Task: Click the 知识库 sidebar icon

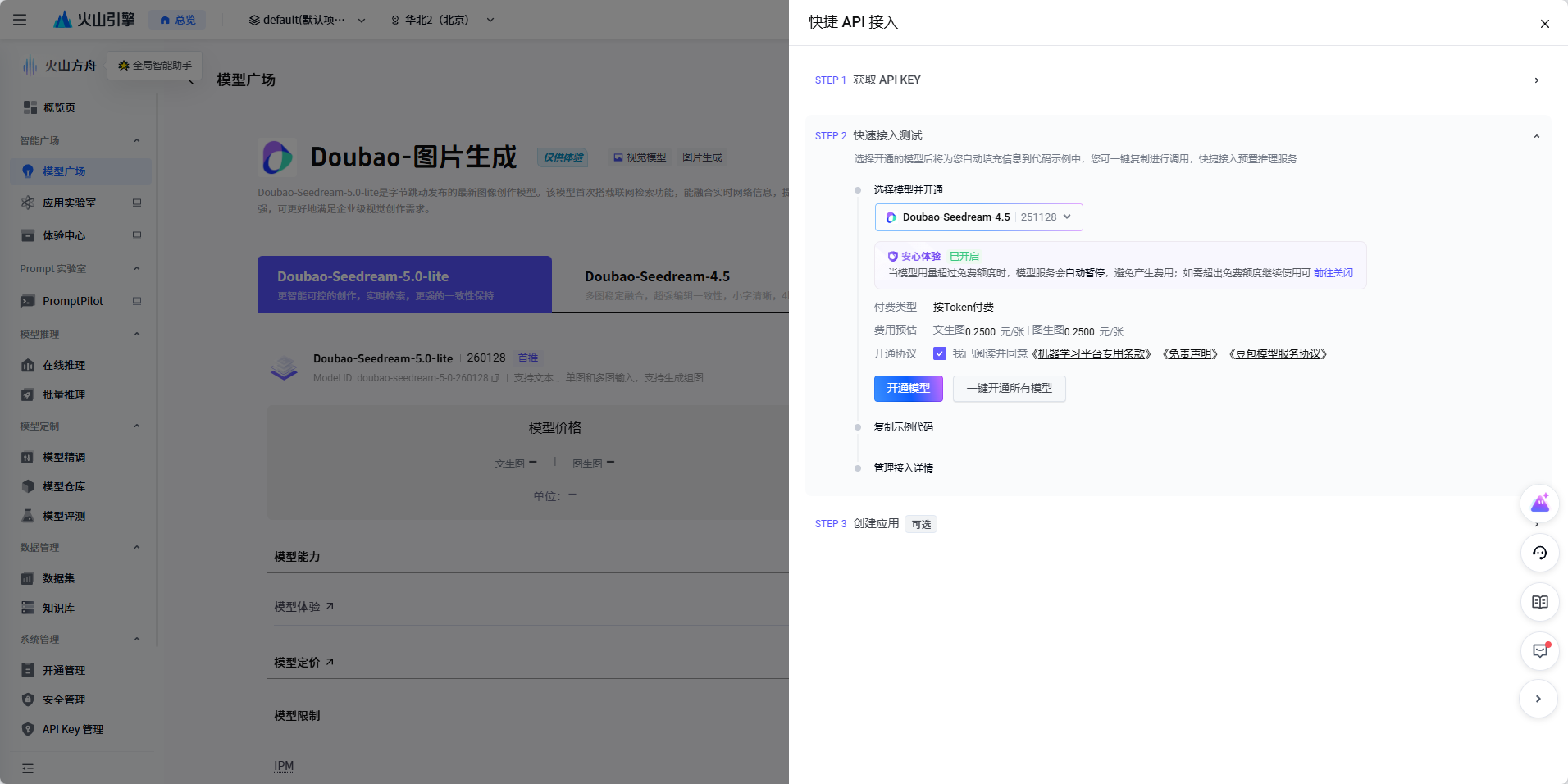Action: (28, 608)
